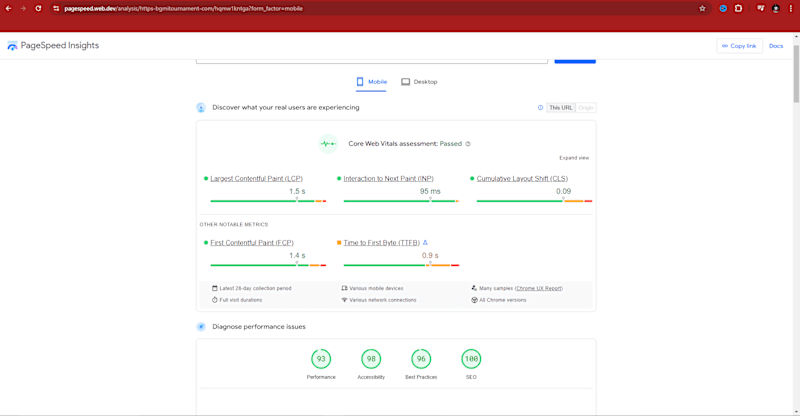Image resolution: width=800 pixels, height=416 pixels.
Task: Open the Docs link
Action: pos(776,46)
